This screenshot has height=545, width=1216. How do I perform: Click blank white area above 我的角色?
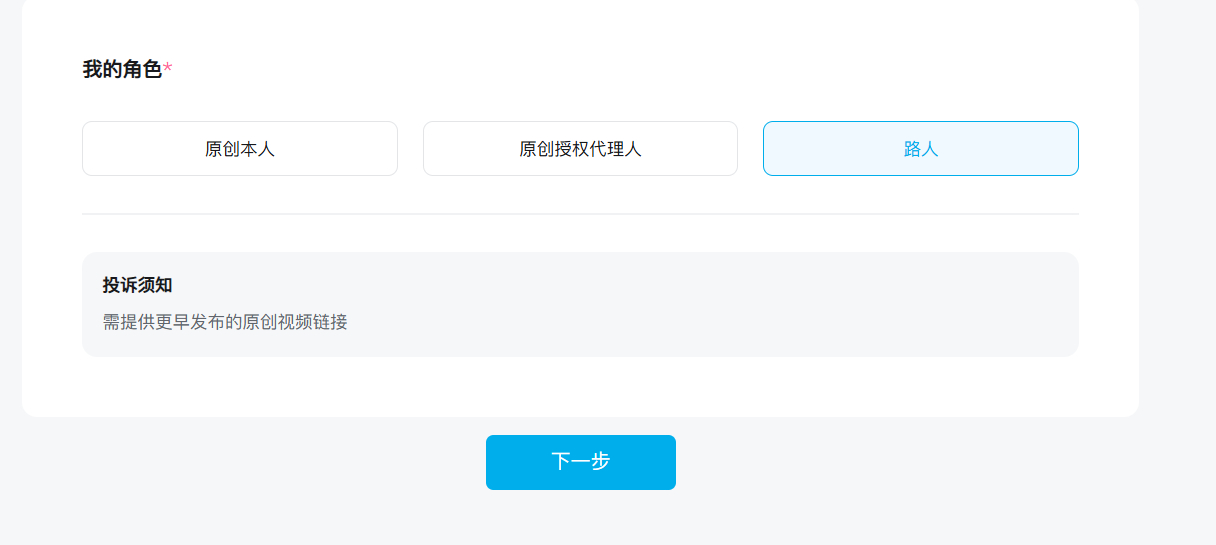pos(580,25)
